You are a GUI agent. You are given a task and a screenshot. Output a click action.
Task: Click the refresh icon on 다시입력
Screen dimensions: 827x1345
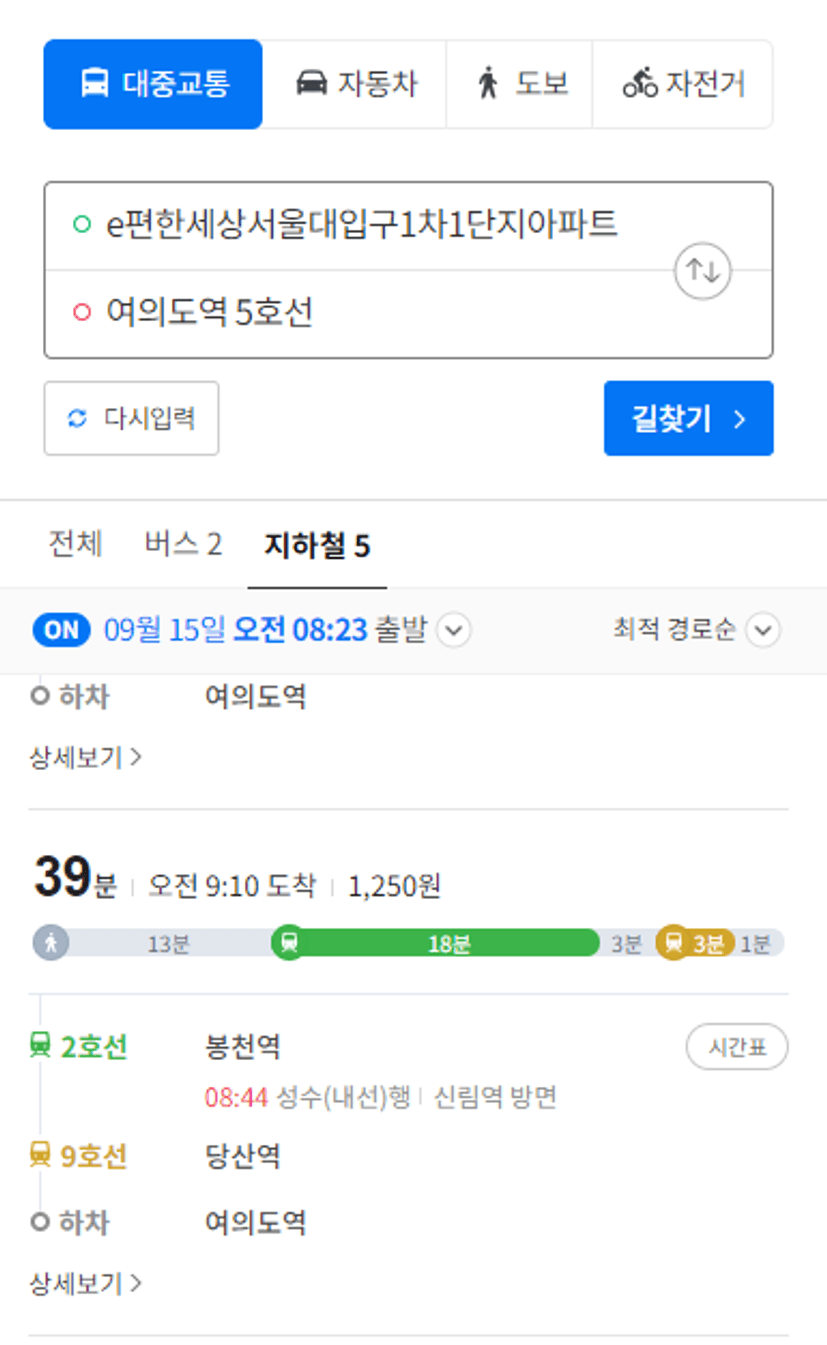(x=77, y=418)
